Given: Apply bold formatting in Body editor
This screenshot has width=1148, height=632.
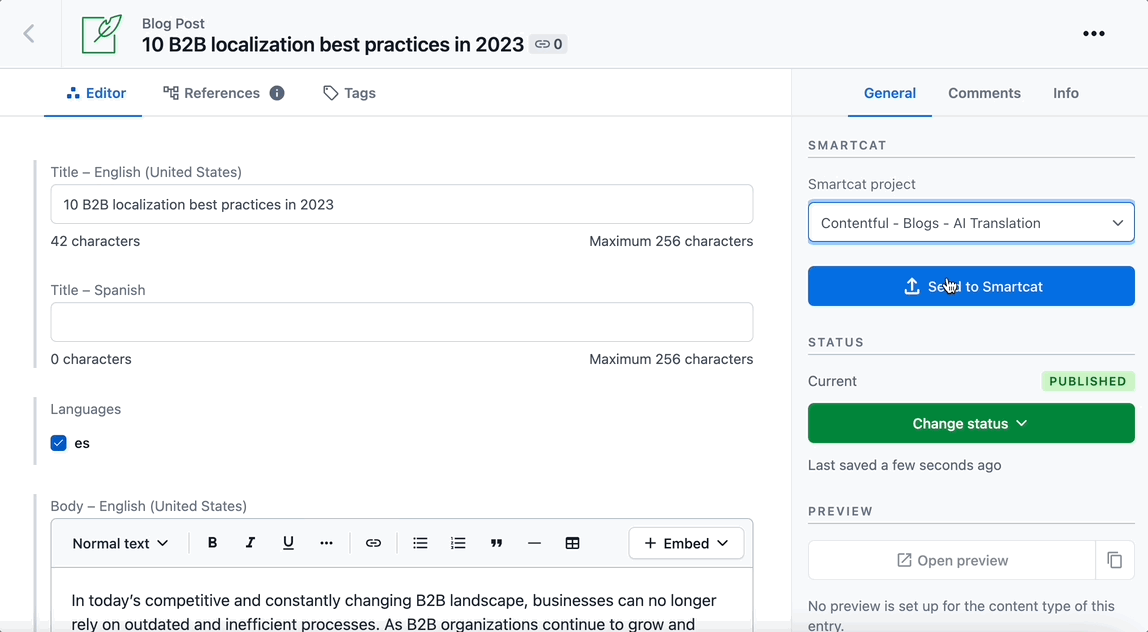Looking at the screenshot, I should pyautogui.click(x=212, y=543).
